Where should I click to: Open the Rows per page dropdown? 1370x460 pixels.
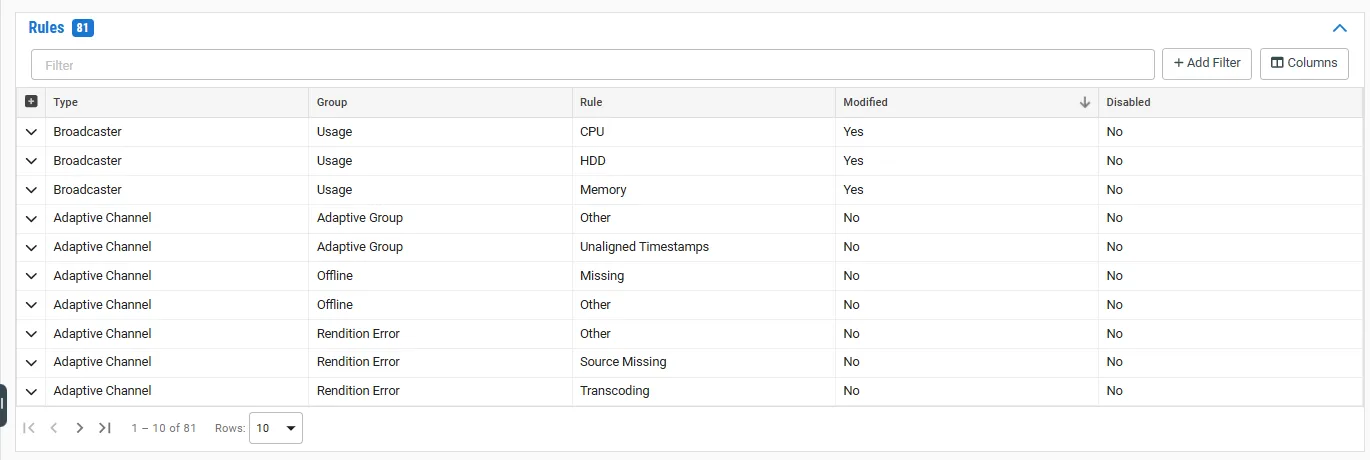(x=276, y=428)
